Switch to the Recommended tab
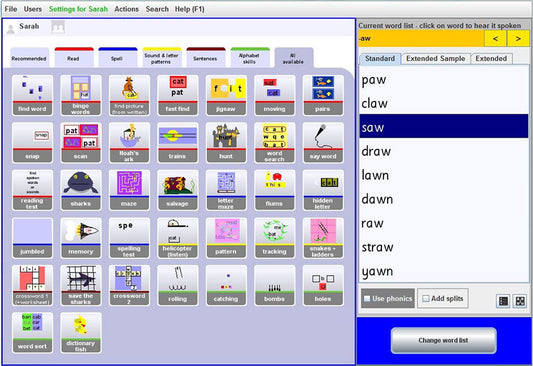The width and height of the screenshot is (533, 366). [x=29, y=58]
